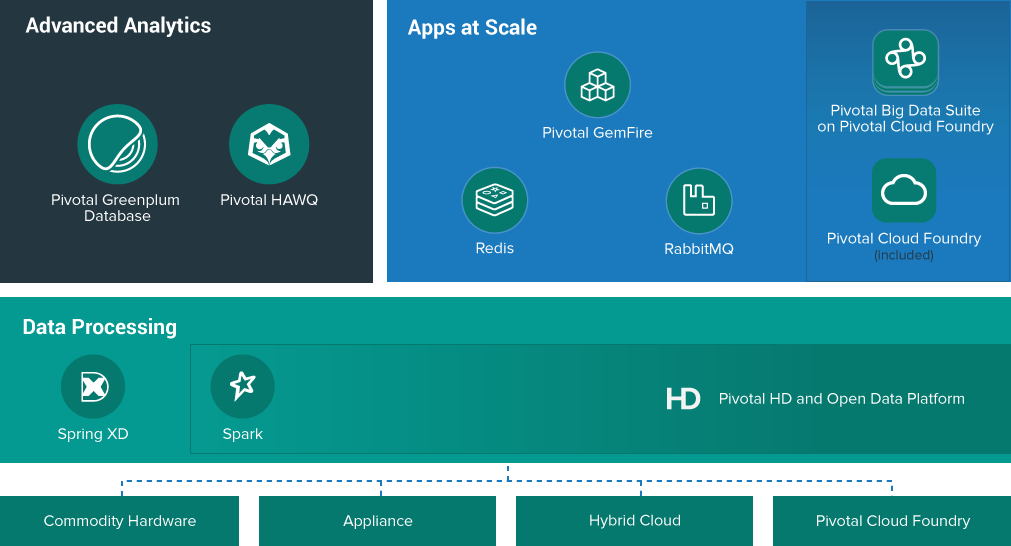Screen dimensions: 1011x546
Task: Click 'Pivotal Cloud Foundry' label above '(included)'
Action: (x=904, y=239)
